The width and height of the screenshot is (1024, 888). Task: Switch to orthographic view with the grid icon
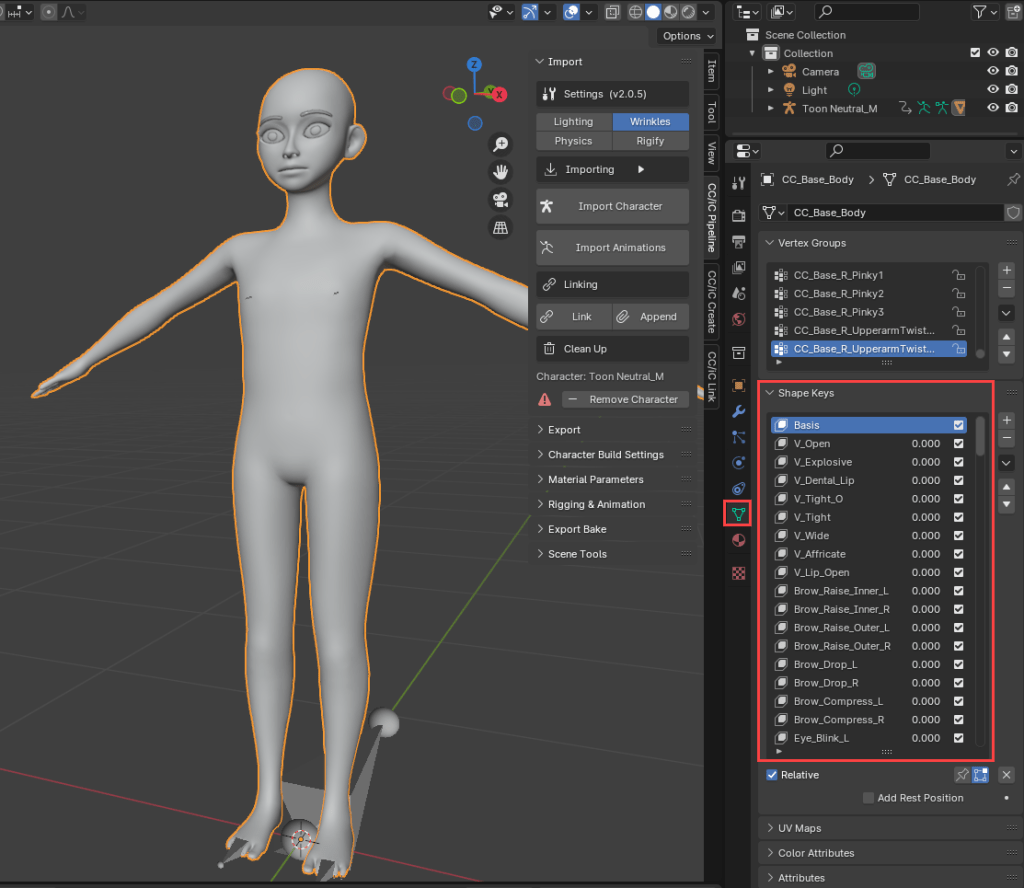[501, 228]
